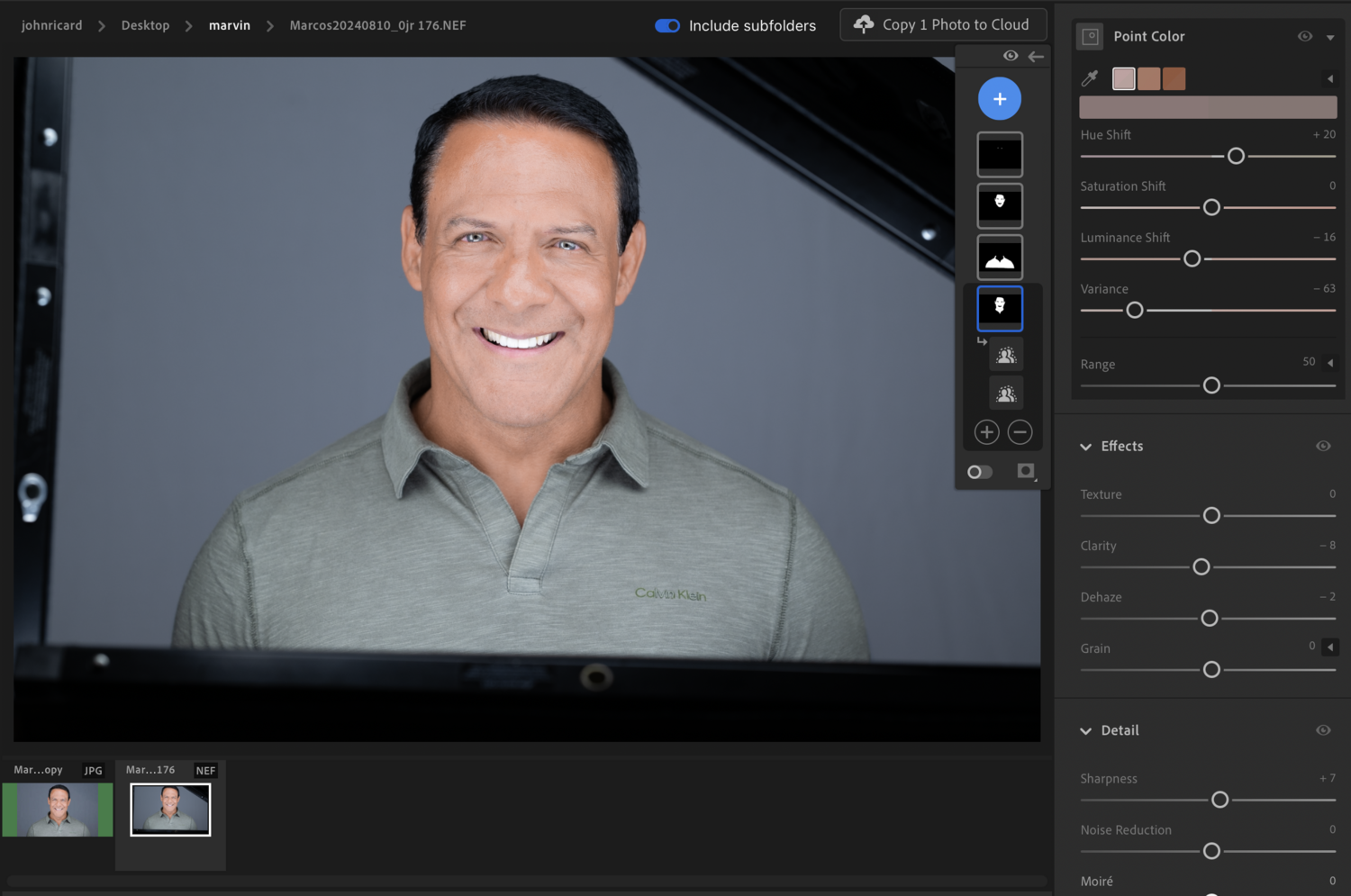Open the Point Color dropdown arrow

point(1330,37)
